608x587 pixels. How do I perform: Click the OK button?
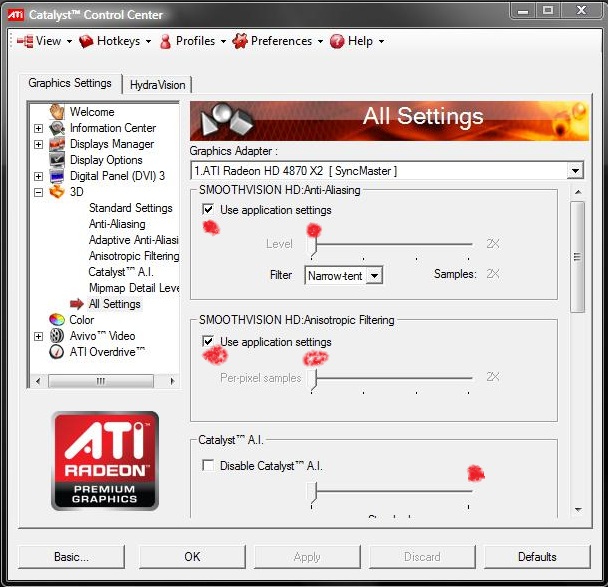coord(192,557)
